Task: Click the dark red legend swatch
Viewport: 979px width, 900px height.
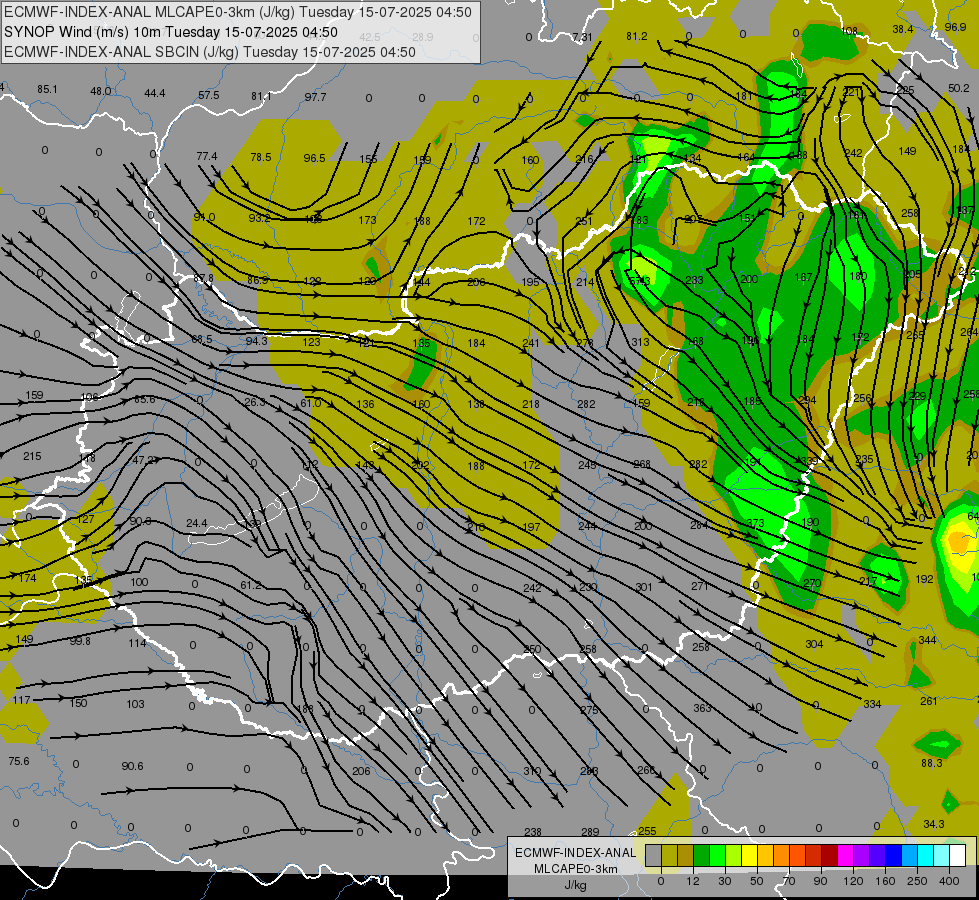Action: pyautogui.click(x=830, y=855)
